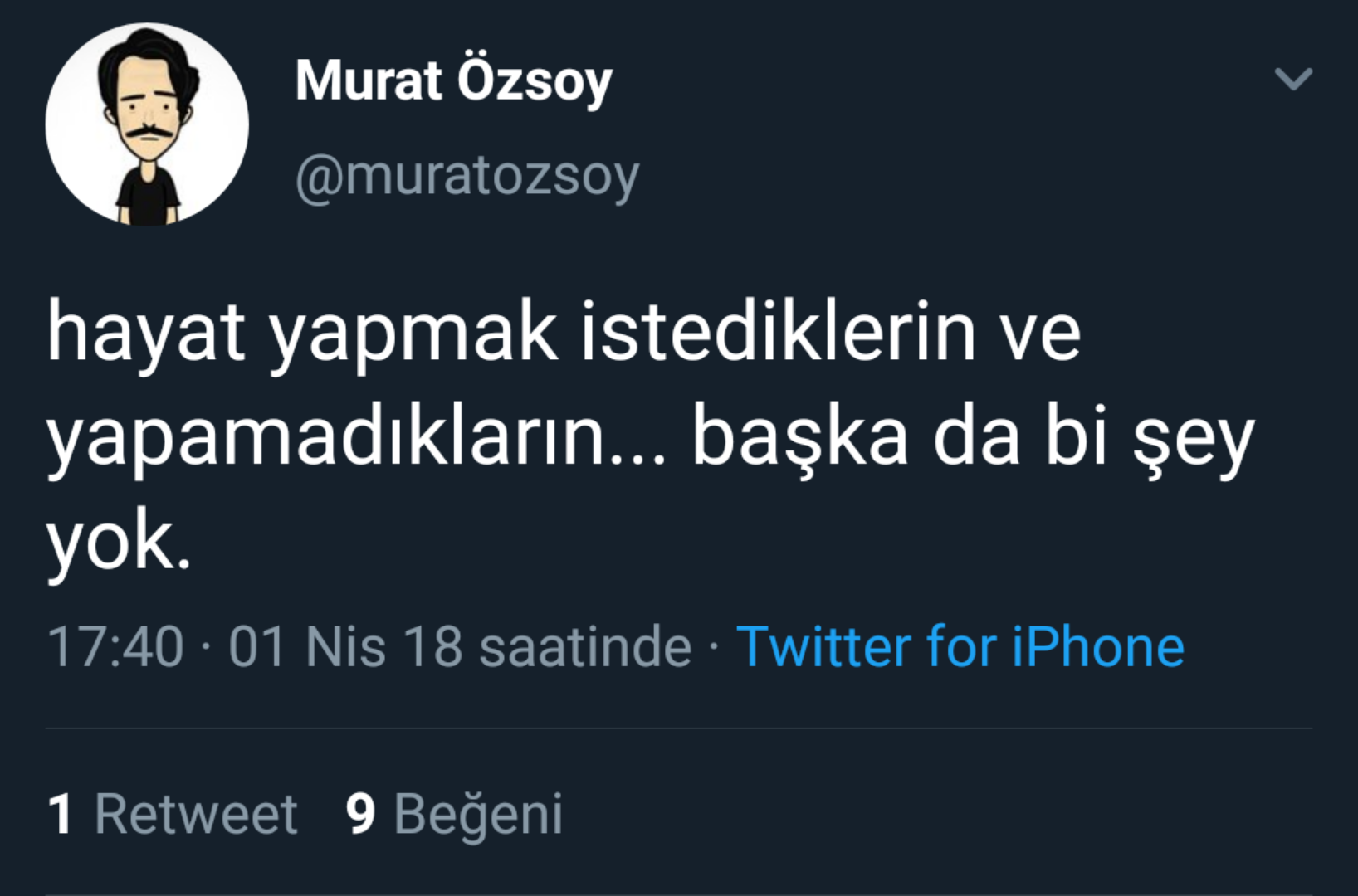Image resolution: width=1358 pixels, height=896 pixels.
Task: Select the word yapamadıkların... in the tweet
Action: pos(356,440)
